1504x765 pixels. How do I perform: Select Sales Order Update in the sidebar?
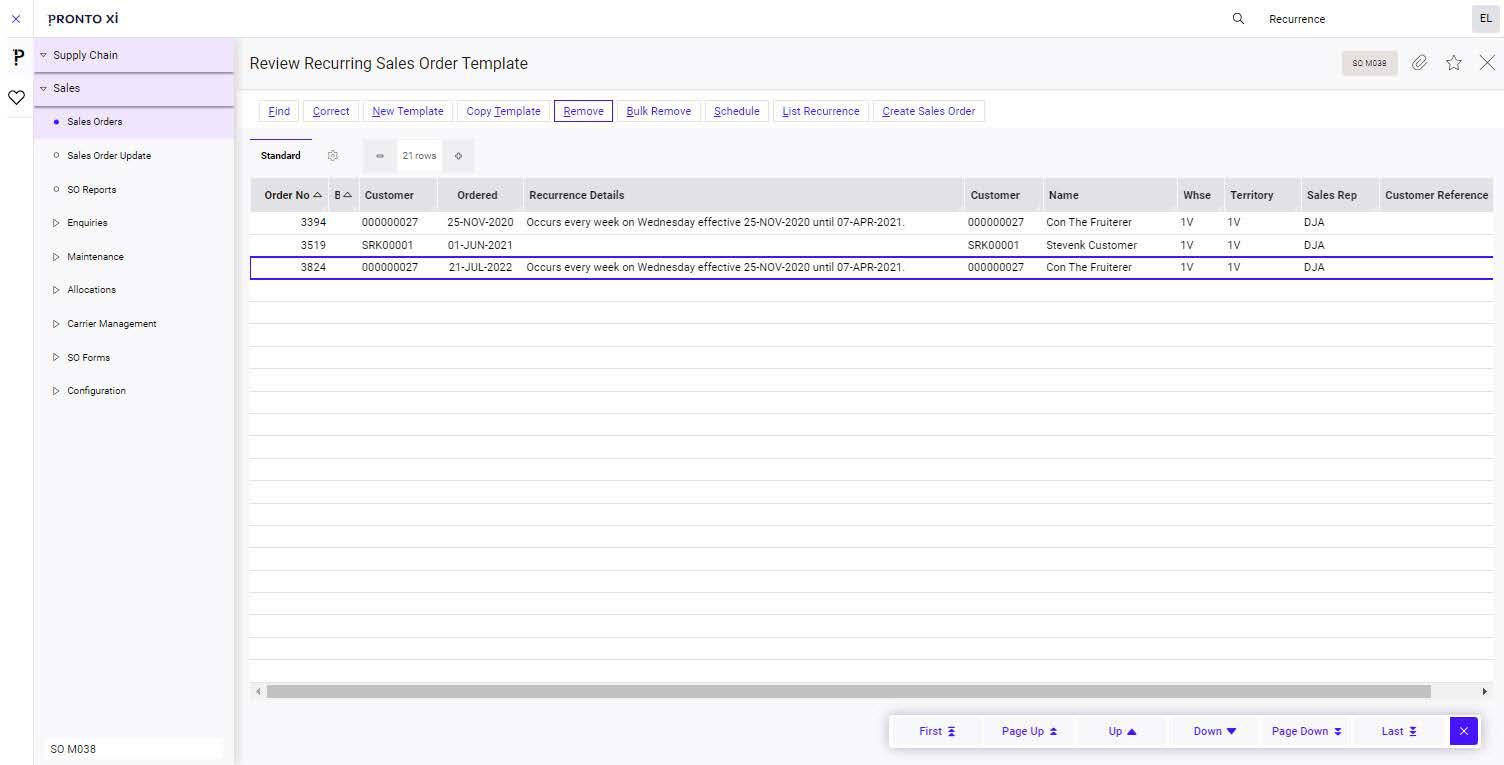coord(108,155)
